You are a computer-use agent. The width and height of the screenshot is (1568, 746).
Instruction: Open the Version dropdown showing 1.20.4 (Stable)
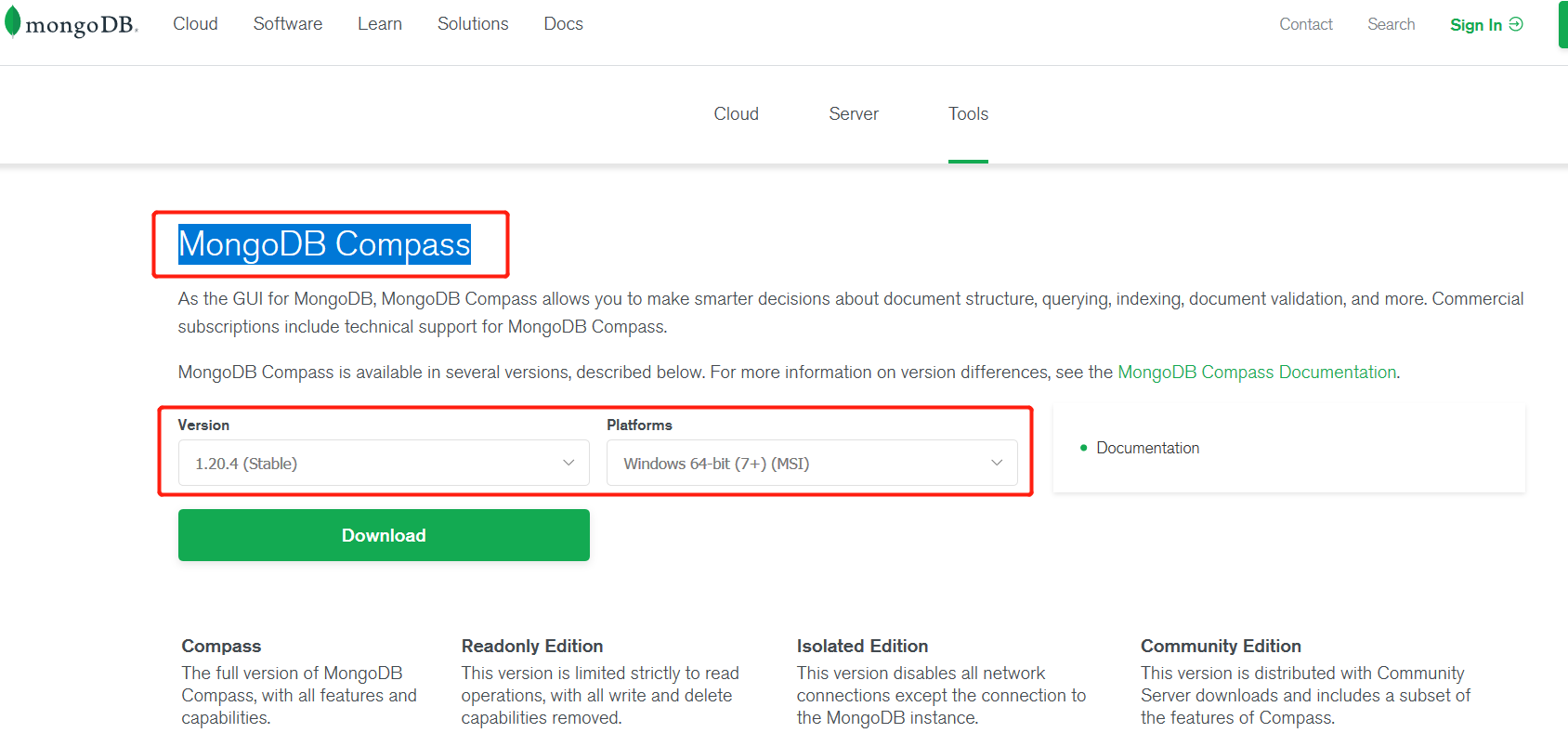(384, 463)
